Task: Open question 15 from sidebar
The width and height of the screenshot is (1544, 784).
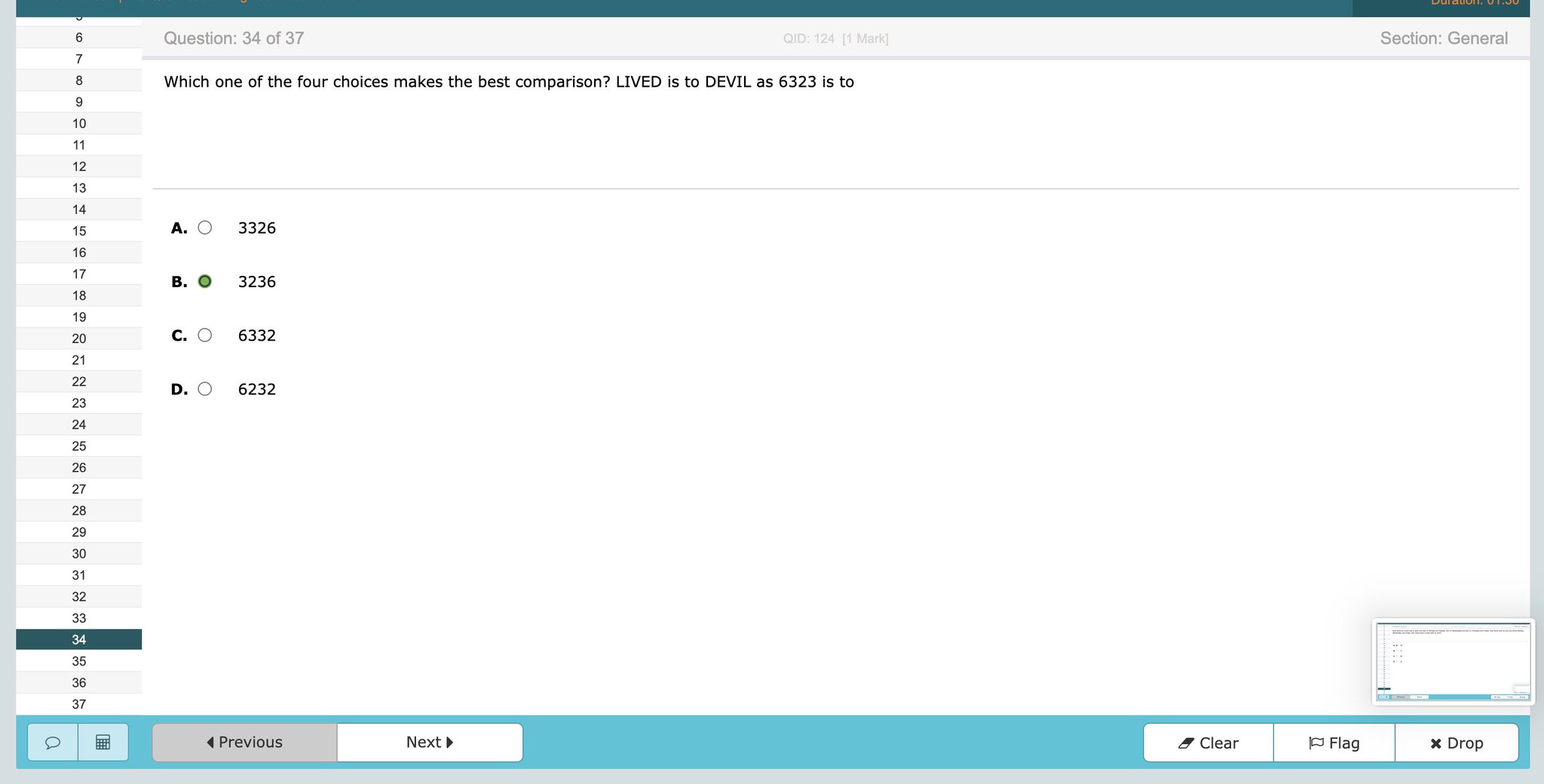Action: [79, 231]
